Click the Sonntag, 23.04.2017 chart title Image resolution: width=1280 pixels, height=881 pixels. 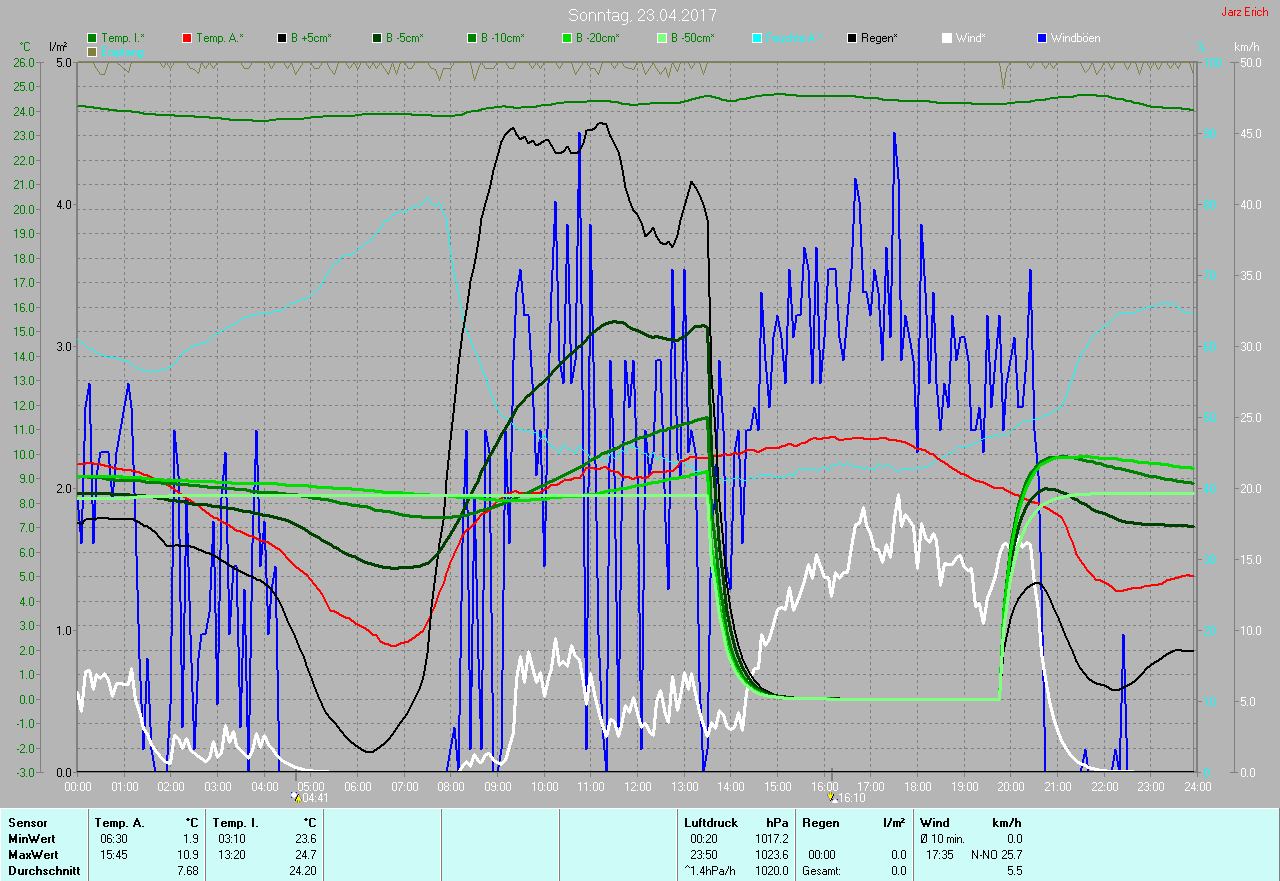(642, 15)
